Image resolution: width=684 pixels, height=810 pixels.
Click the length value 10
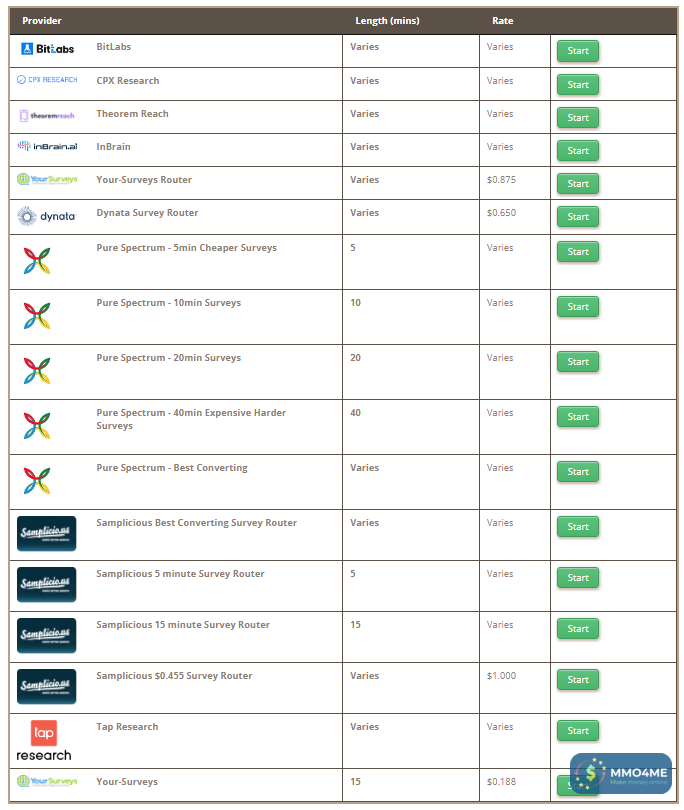point(355,303)
